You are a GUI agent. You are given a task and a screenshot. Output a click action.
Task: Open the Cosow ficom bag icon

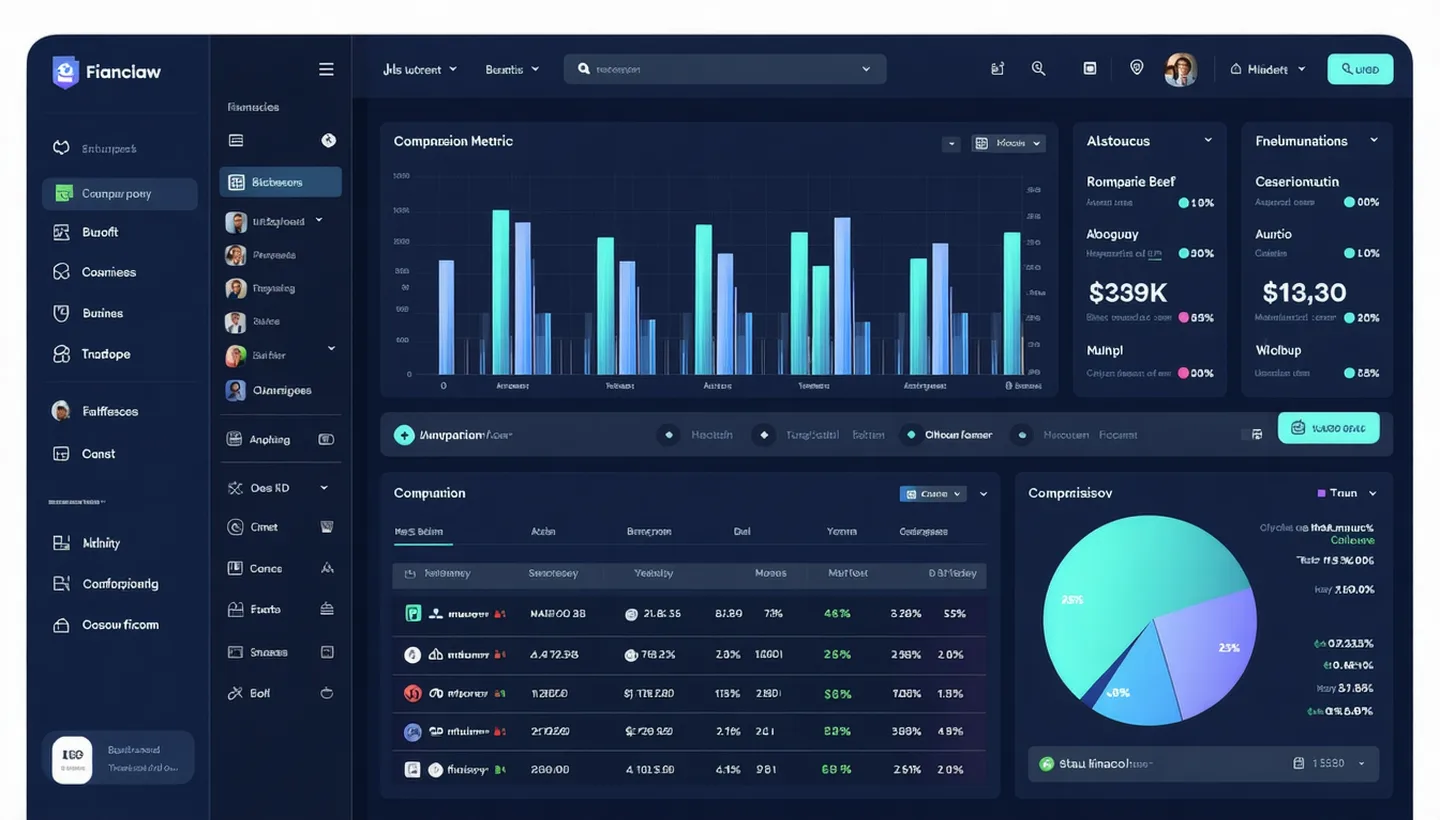pos(62,625)
